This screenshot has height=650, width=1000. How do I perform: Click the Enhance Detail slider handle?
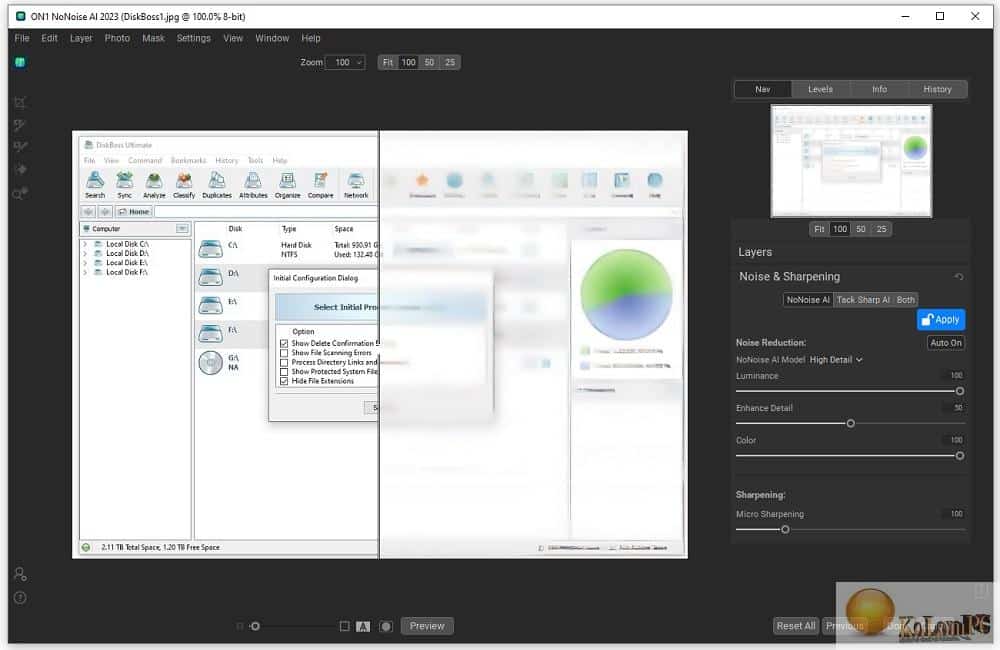point(851,424)
